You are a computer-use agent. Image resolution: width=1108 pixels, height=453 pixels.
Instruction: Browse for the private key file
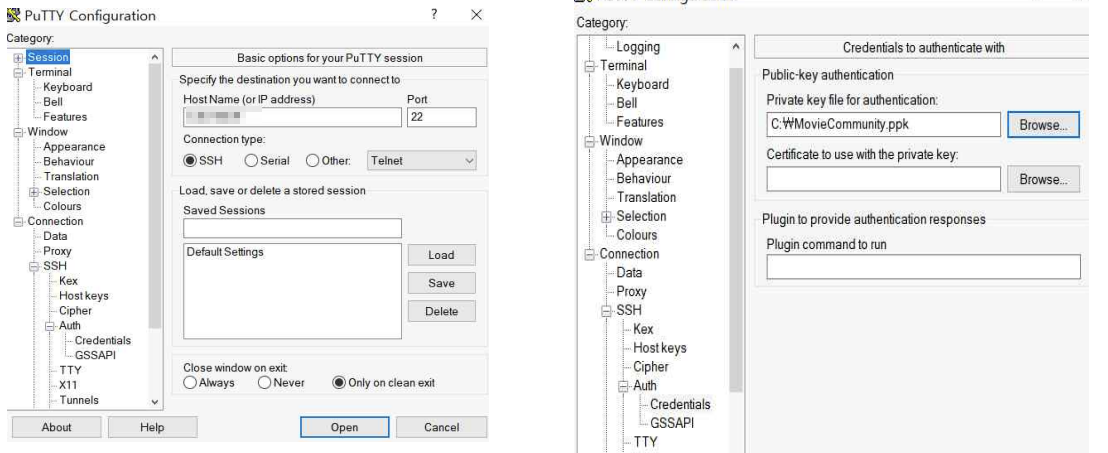(1044, 125)
